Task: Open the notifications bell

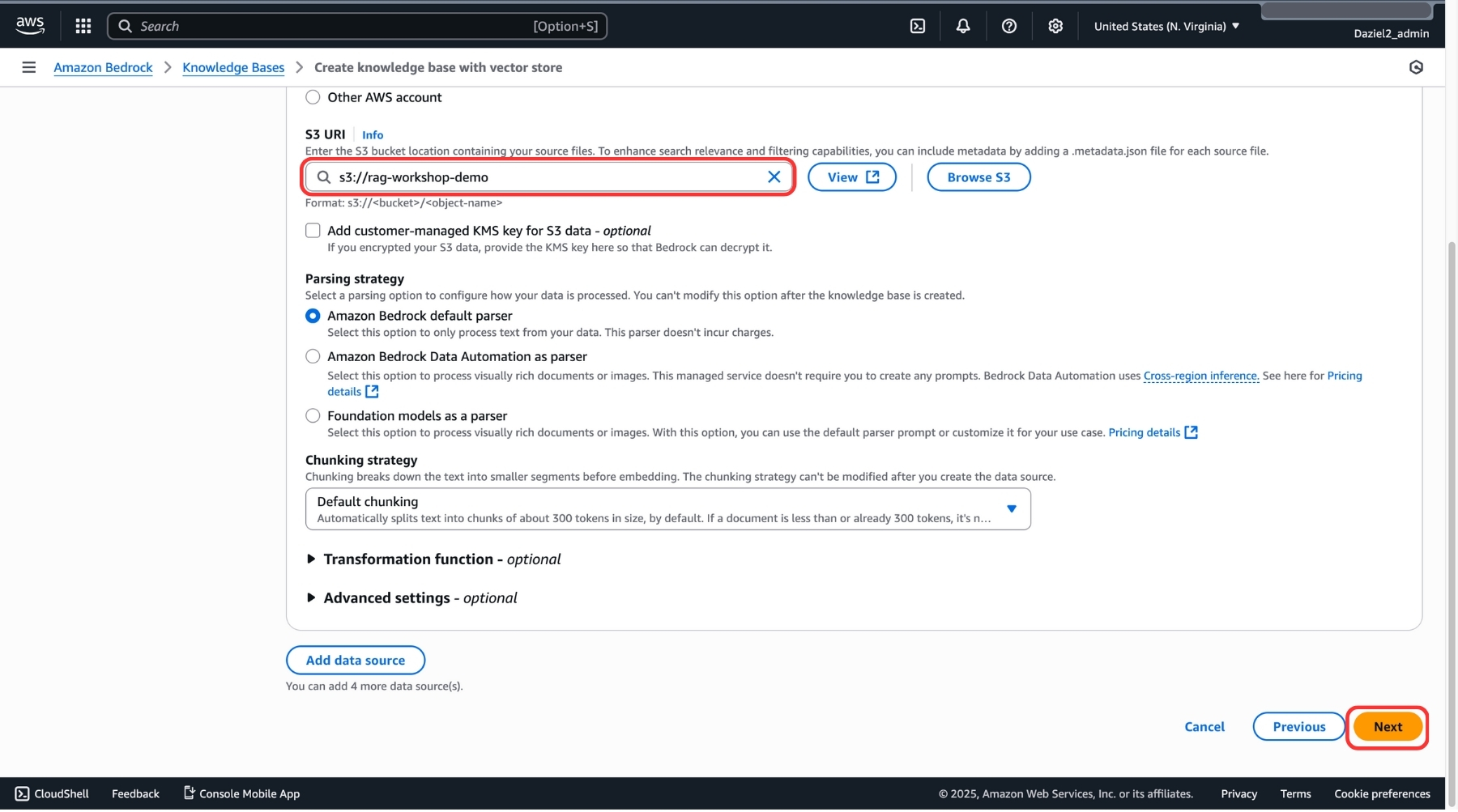Action: pyautogui.click(x=962, y=26)
